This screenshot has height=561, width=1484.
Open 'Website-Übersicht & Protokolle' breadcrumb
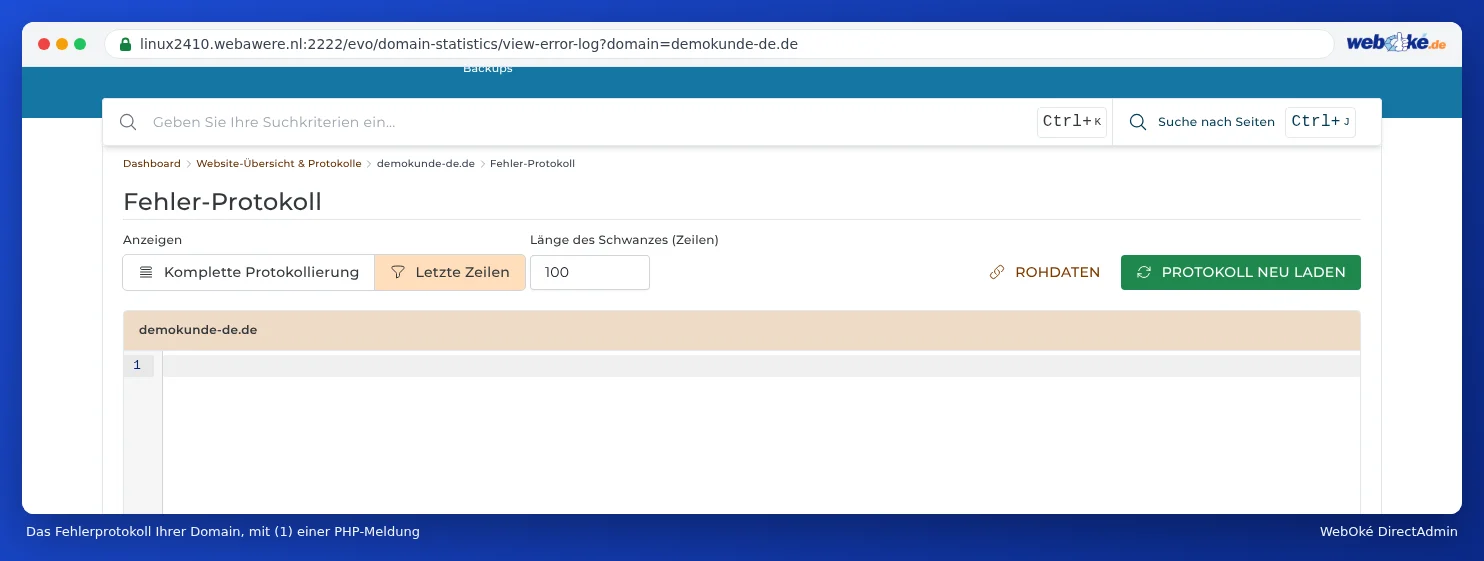pos(279,163)
